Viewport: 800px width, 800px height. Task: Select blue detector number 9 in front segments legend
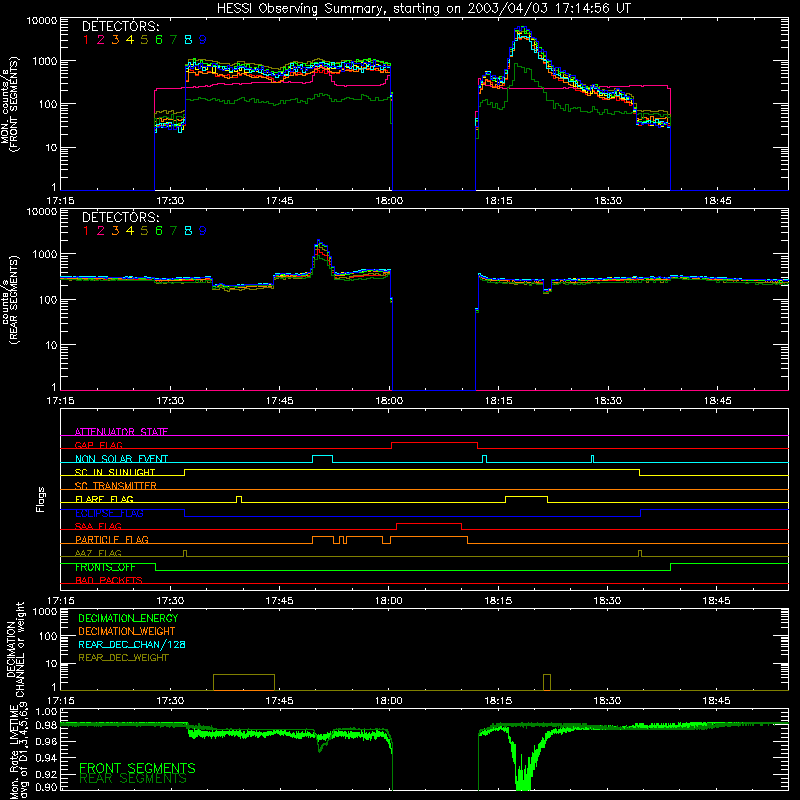203,40
